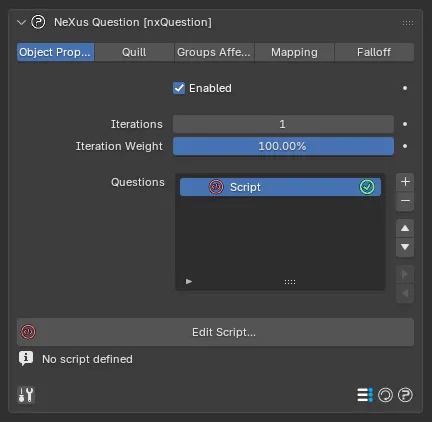Open the tools wrench icon
The image size is (432, 422).
click(26, 395)
